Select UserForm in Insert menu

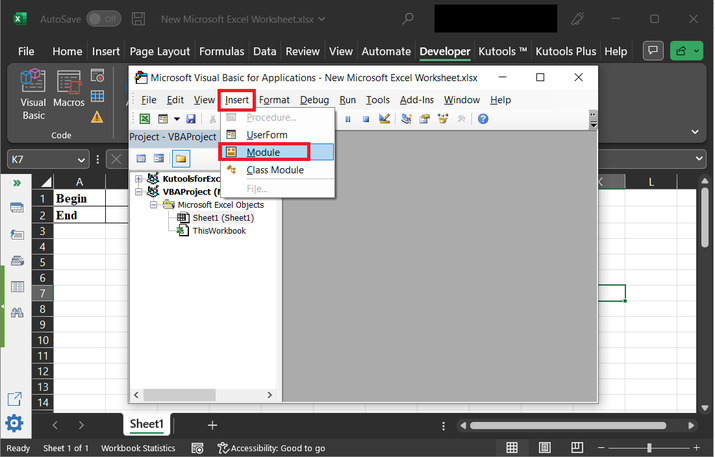tap(277, 135)
